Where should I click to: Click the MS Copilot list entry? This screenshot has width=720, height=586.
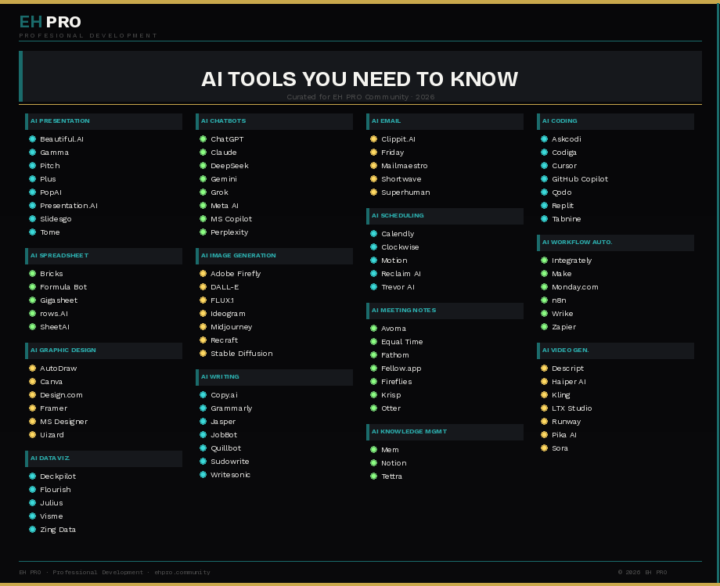pos(226,219)
